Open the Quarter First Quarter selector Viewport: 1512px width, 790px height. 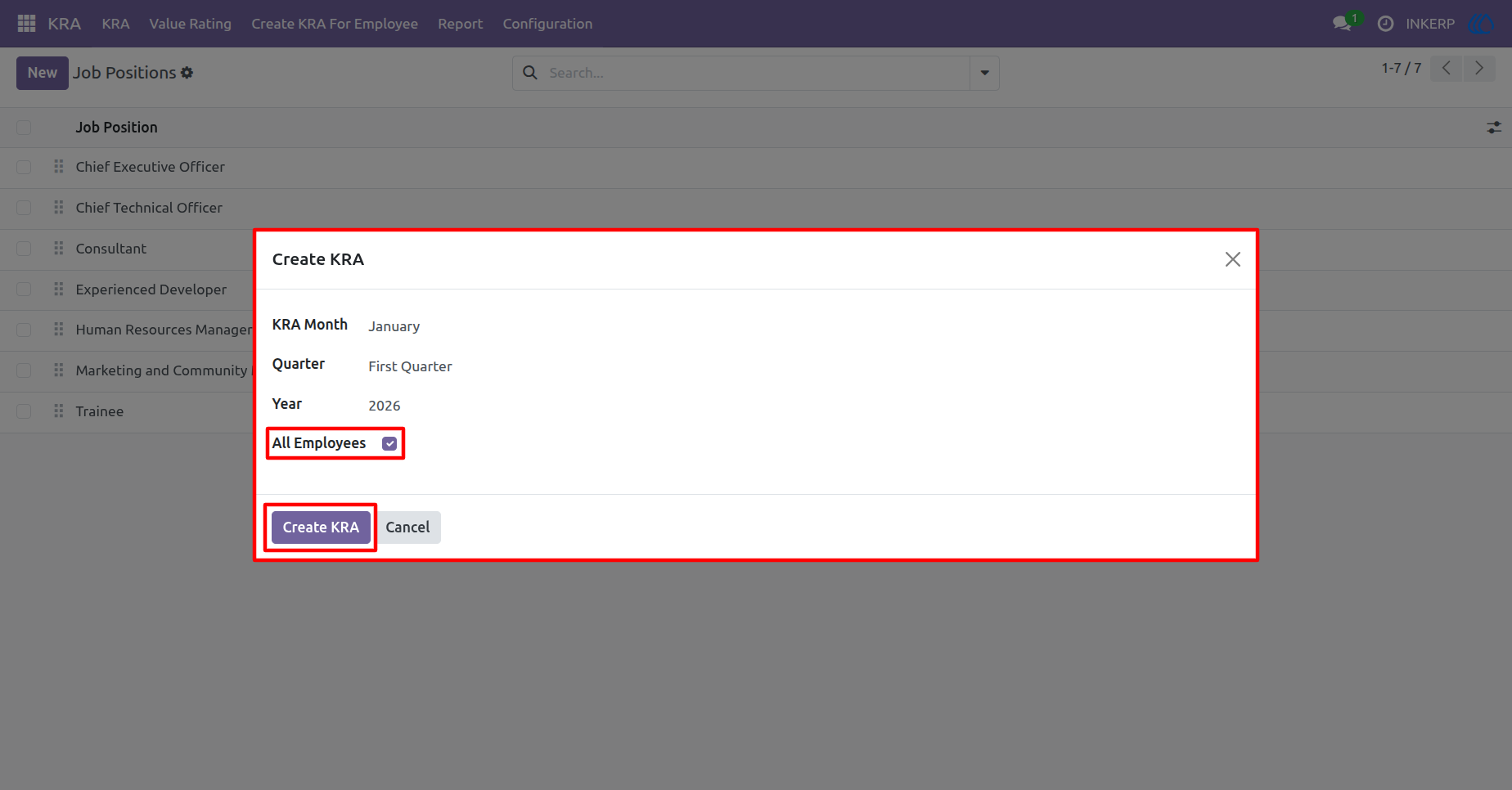410,366
